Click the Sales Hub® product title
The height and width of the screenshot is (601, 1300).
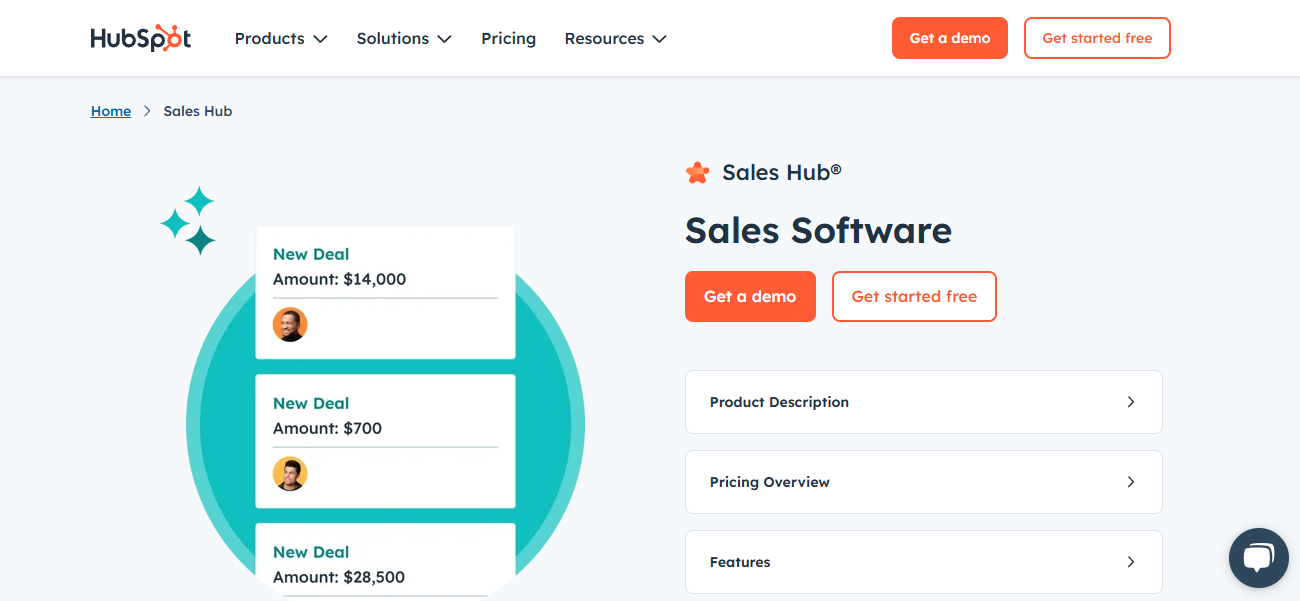(x=782, y=172)
